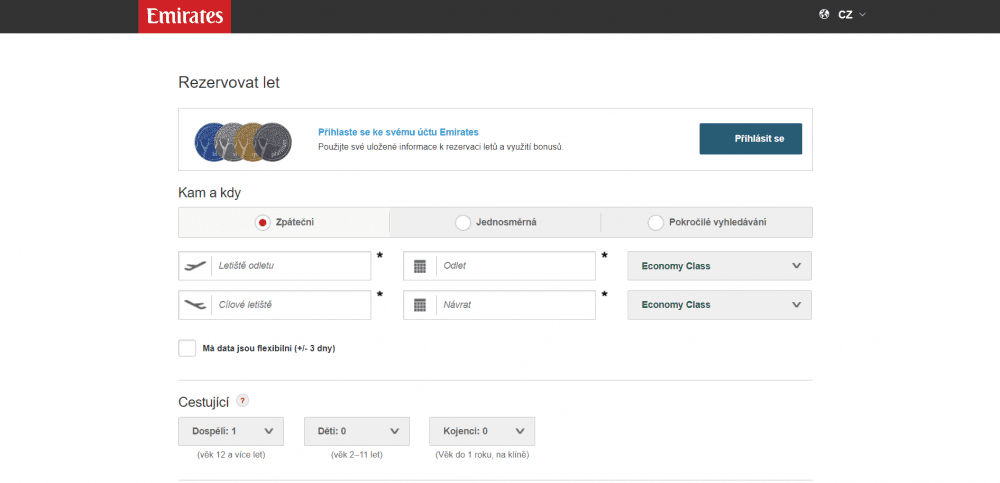This screenshot has width=1000, height=483.
Task: Click the globe language icon
Action: point(825,15)
